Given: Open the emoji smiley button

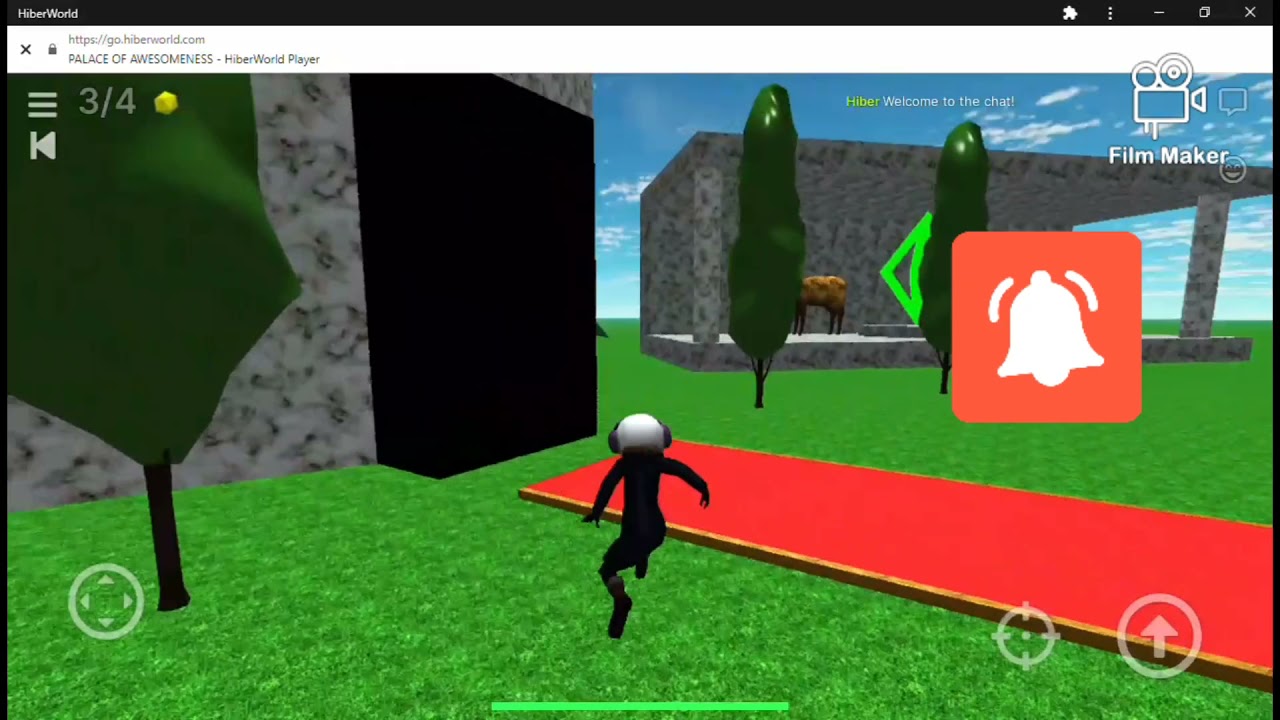Looking at the screenshot, I should (1233, 170).
